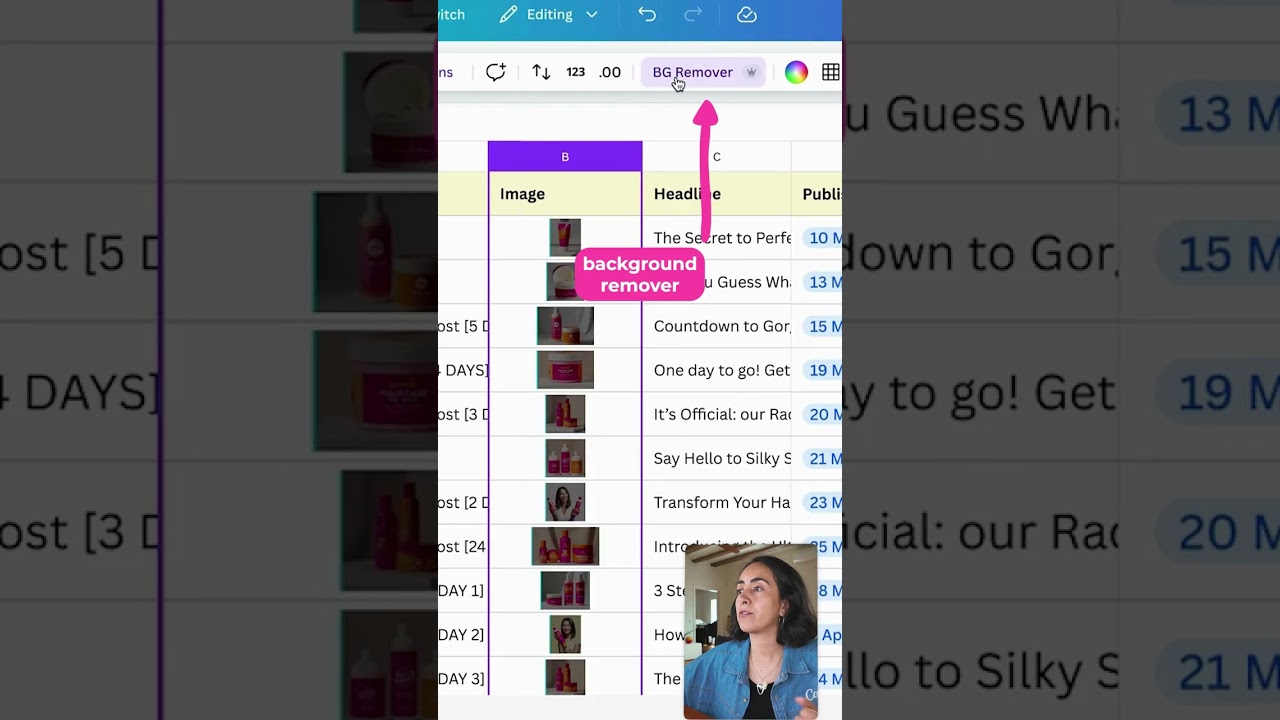This screenshot has height=720, width=1280.
Task: Select the Headline header cell
Action: (716, 194)
